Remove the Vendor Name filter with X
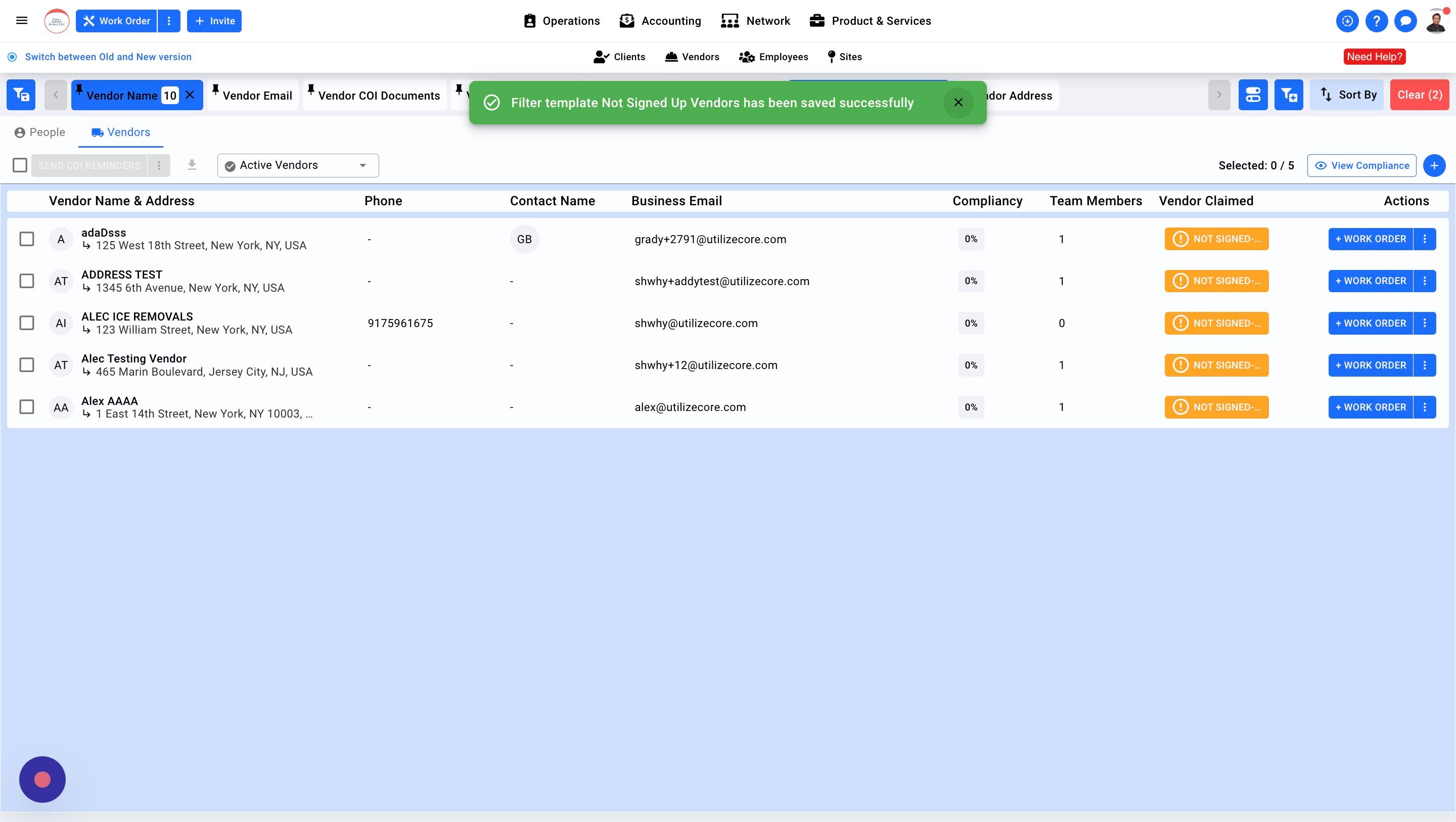Screen dimensions: 1456x822 191,95
